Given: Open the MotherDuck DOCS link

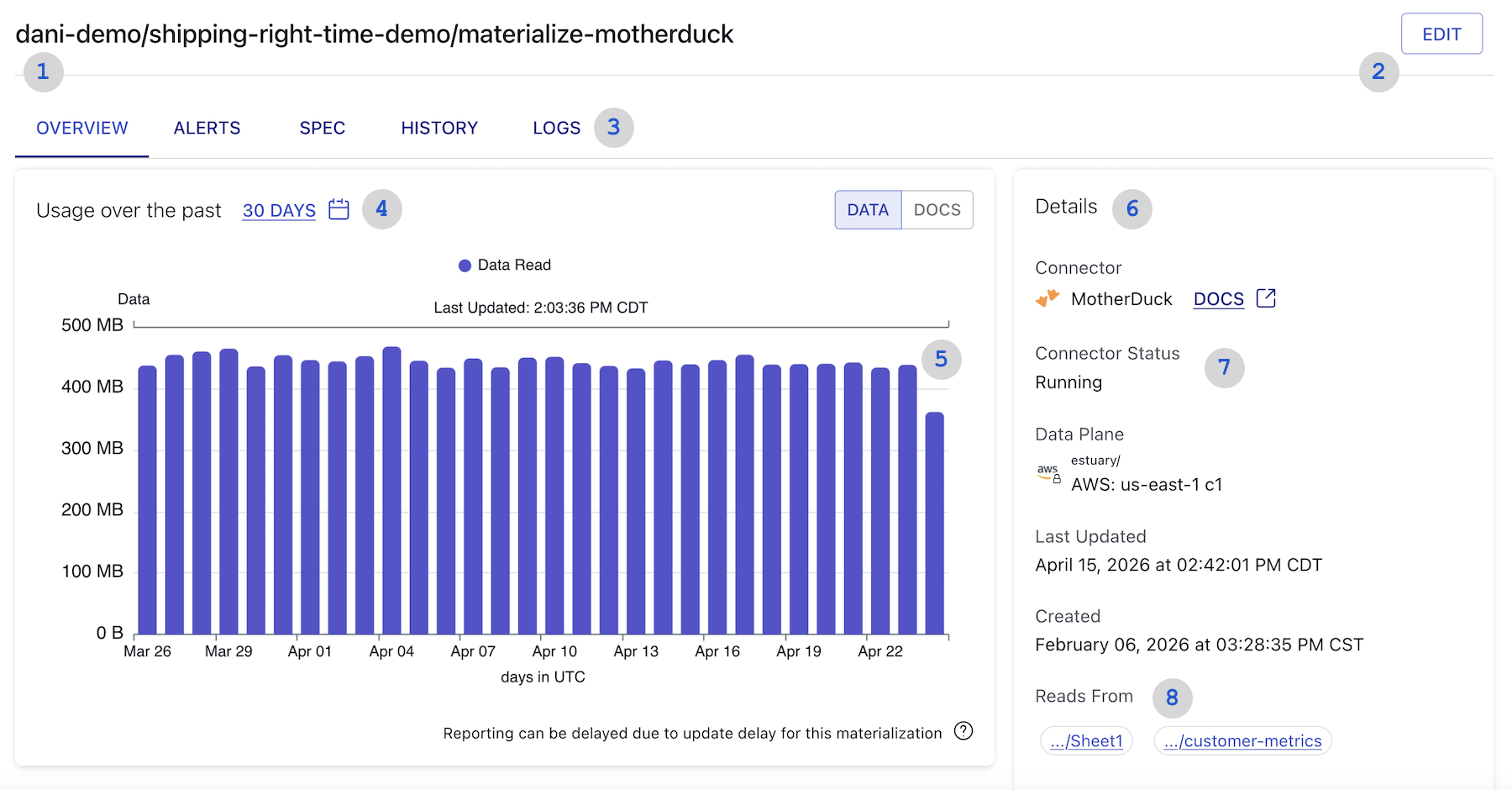Looking at the screenshot, I should point(1218,299).
